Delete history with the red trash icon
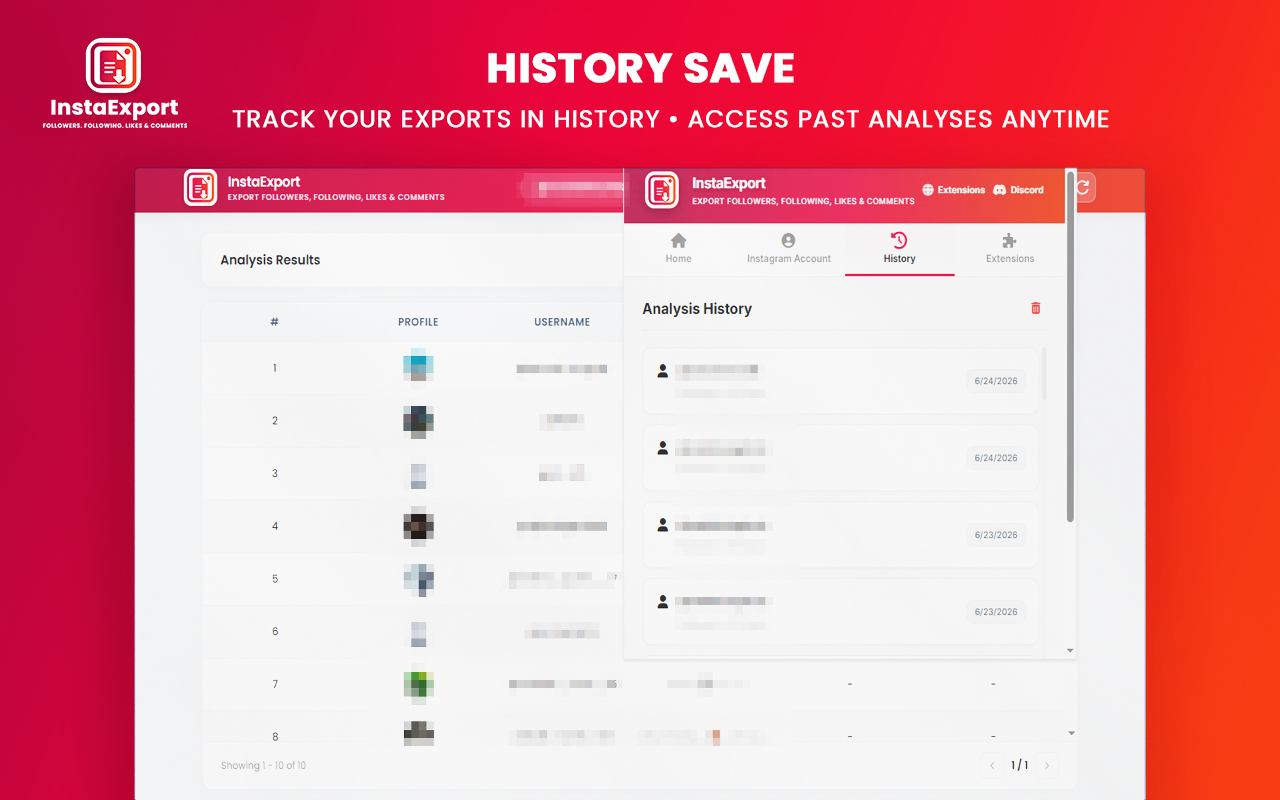The height and width of the screenshot is (800, 1280). point(1035,308)
